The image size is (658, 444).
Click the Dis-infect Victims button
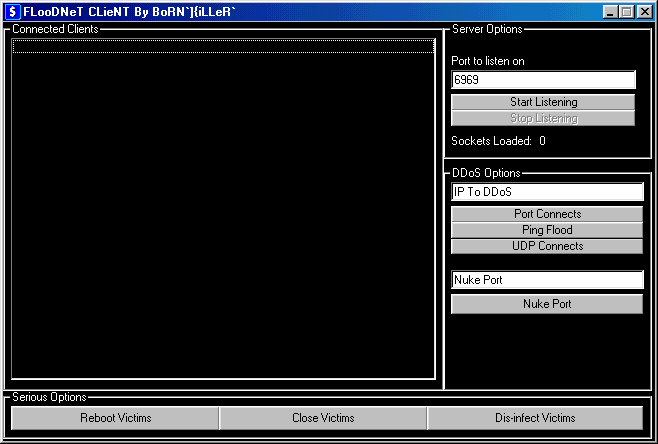click(535, 418)
